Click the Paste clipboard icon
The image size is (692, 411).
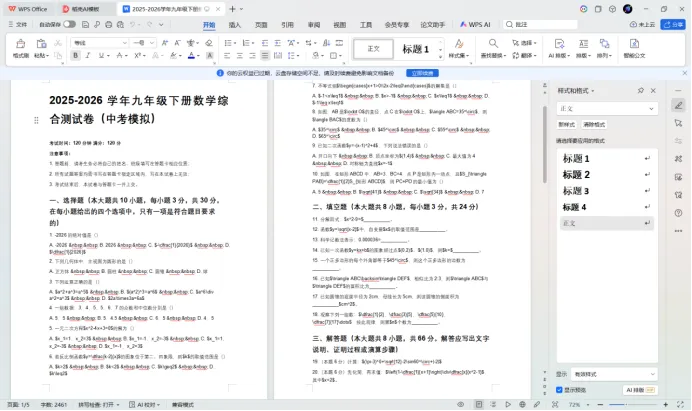point(41,44)
